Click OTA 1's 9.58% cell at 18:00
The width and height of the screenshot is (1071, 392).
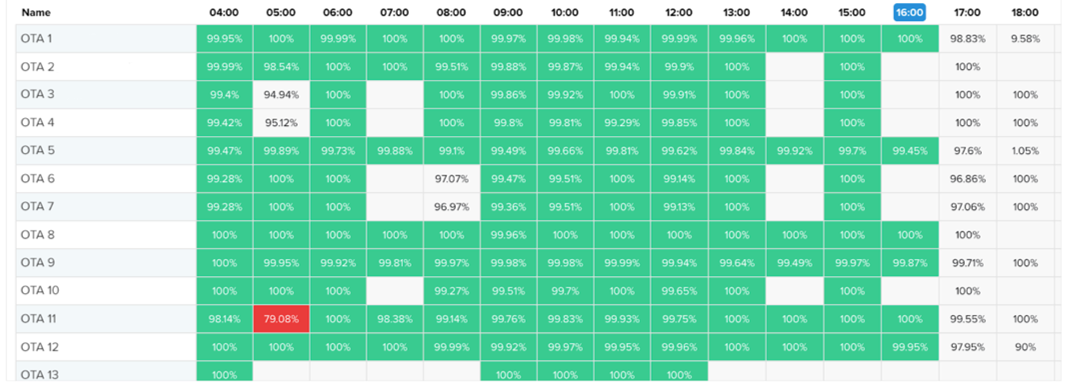point(1025,39)
